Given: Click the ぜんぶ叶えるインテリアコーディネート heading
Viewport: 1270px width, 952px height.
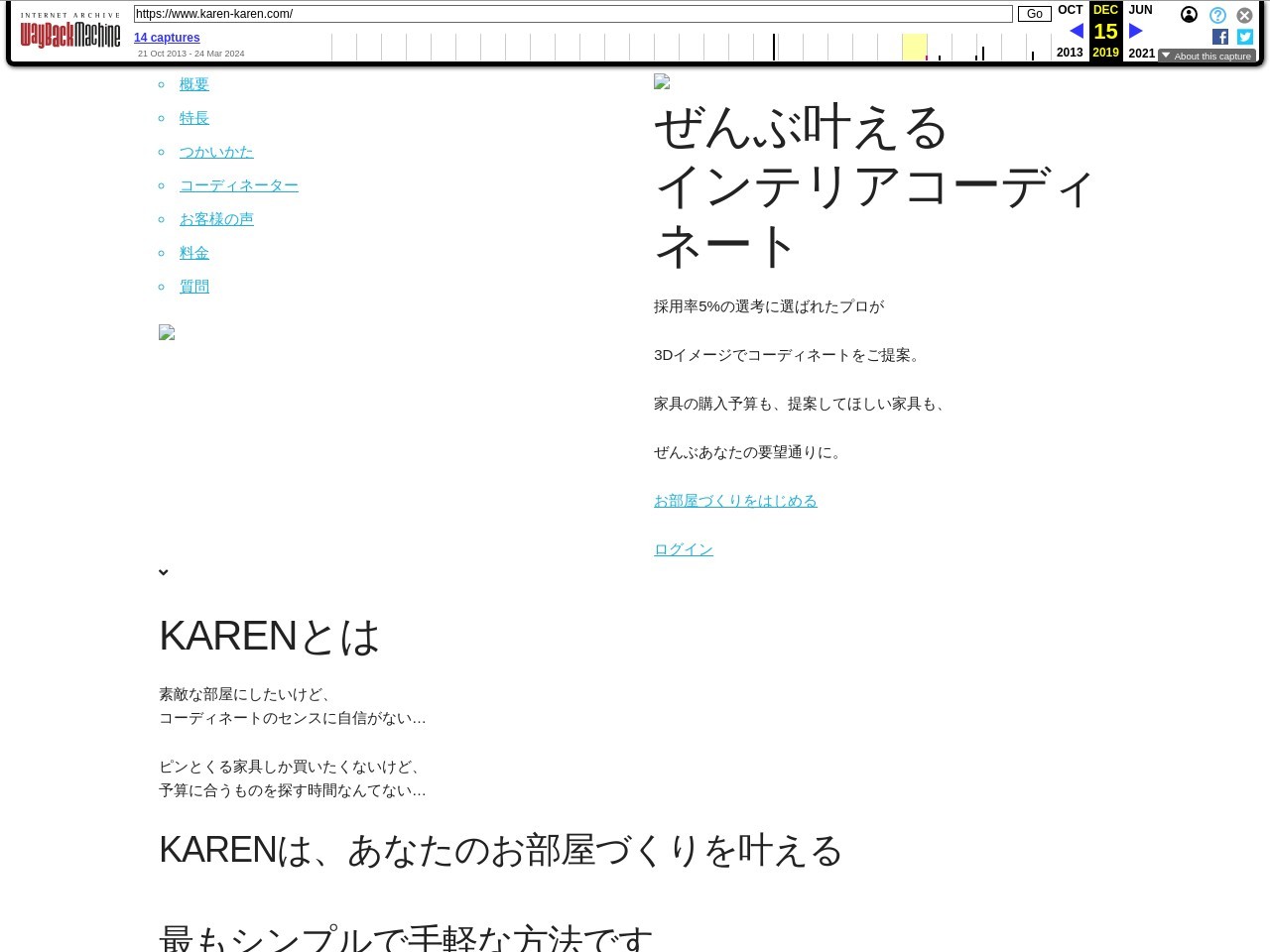Looking at the screenshot, I should (873, 186).
